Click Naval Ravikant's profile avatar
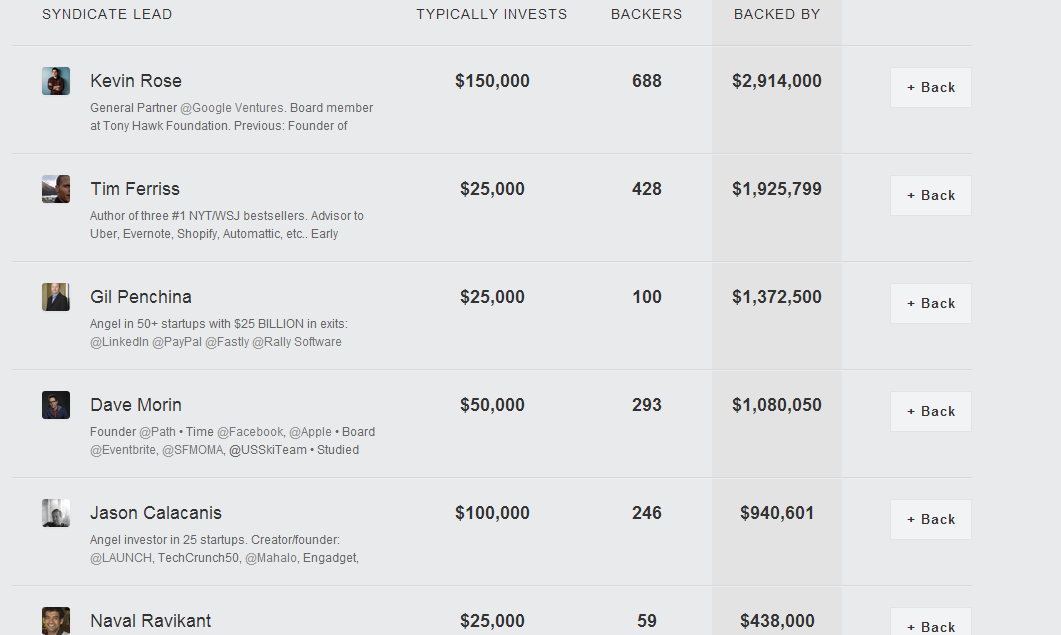This screenshot has height=635, width=1061. click(x=56, y=620)
